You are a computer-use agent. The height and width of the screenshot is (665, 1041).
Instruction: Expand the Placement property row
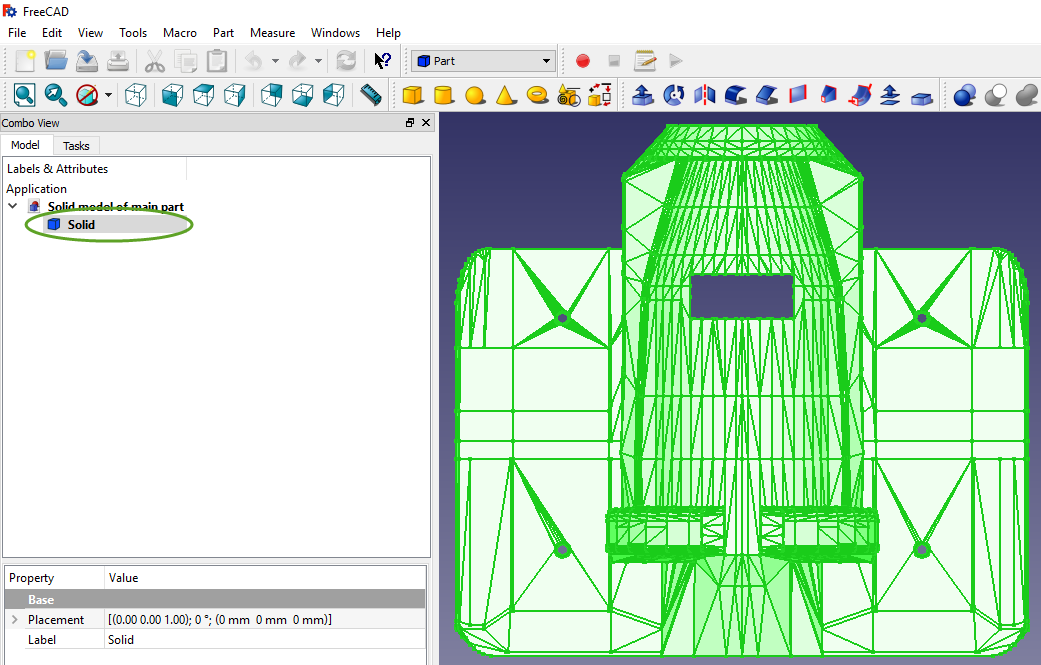point(13,619)
